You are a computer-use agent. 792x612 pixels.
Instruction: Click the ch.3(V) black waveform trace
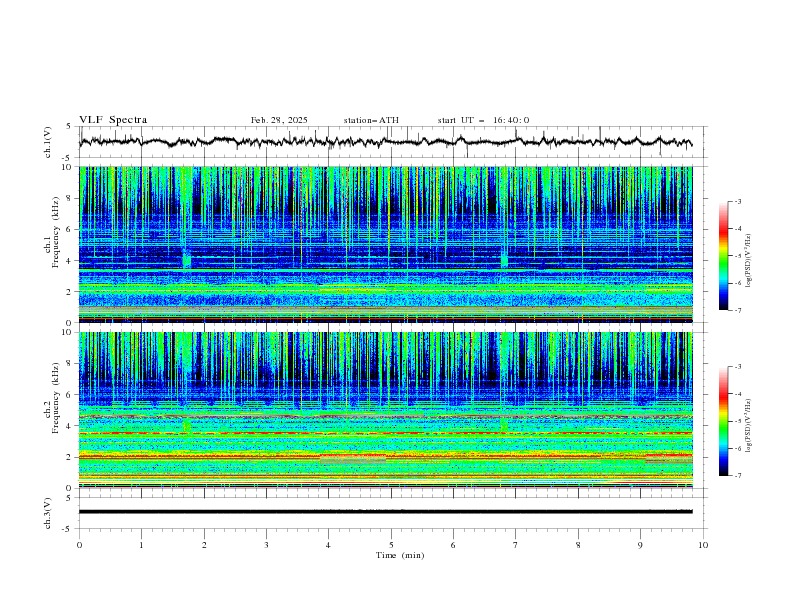pos(386,512)
